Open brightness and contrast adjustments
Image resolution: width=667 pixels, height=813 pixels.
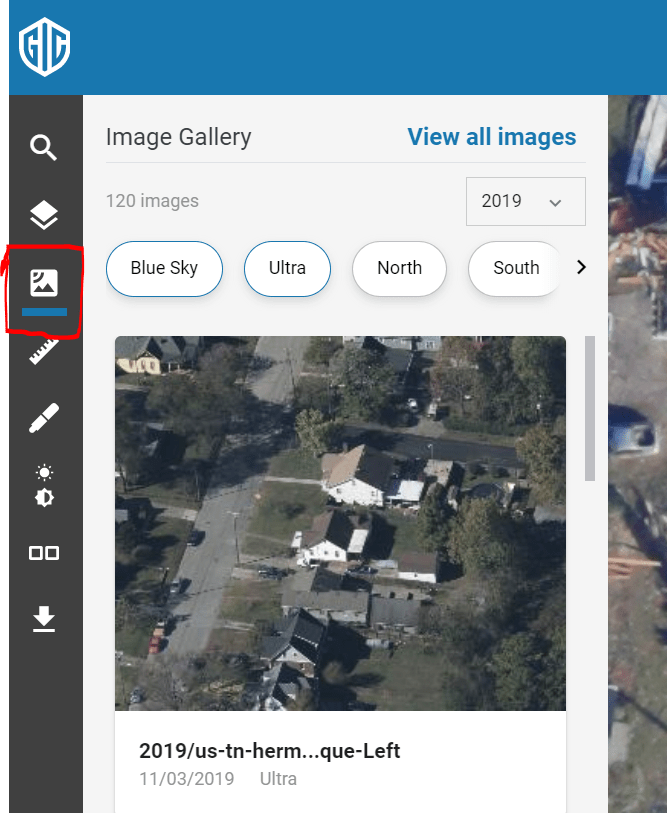[x=44, y=485]
